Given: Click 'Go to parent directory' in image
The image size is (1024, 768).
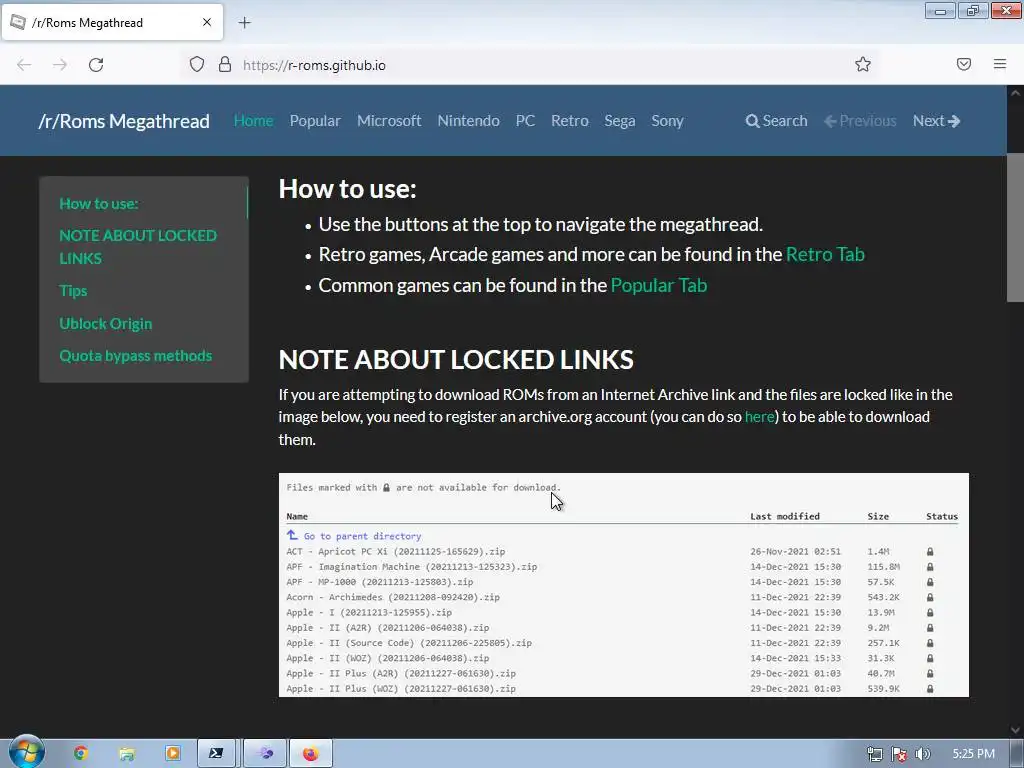Looking at the screenshot, I should tap(362, 536).
